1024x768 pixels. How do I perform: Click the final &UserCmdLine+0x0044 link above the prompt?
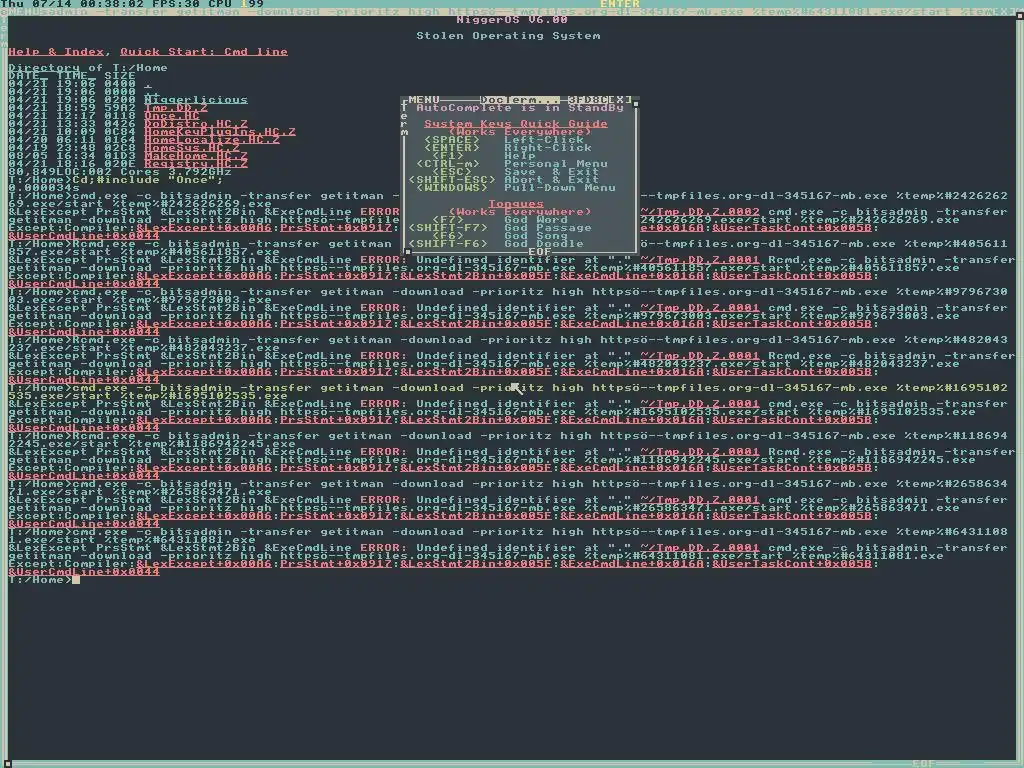click(84, 572)
